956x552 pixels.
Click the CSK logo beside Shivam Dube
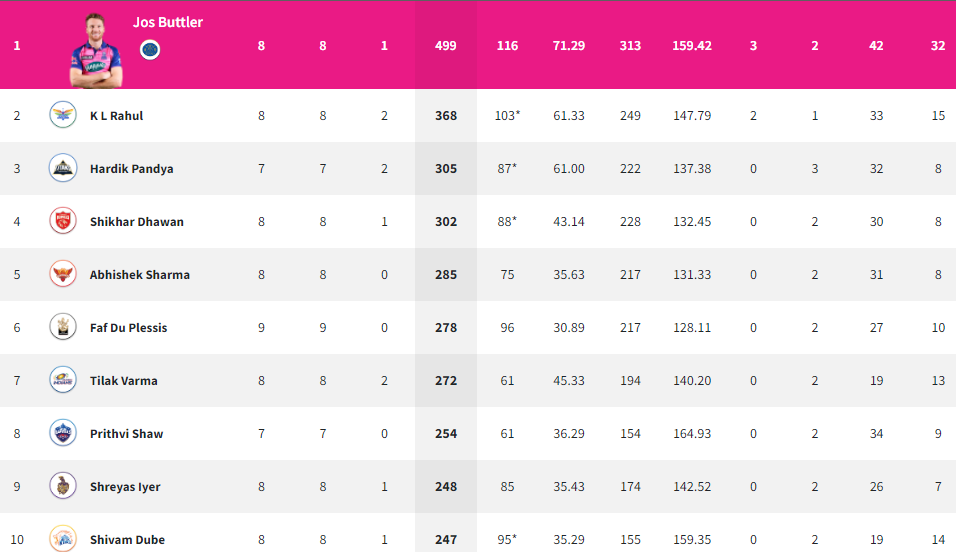[63, 538]
